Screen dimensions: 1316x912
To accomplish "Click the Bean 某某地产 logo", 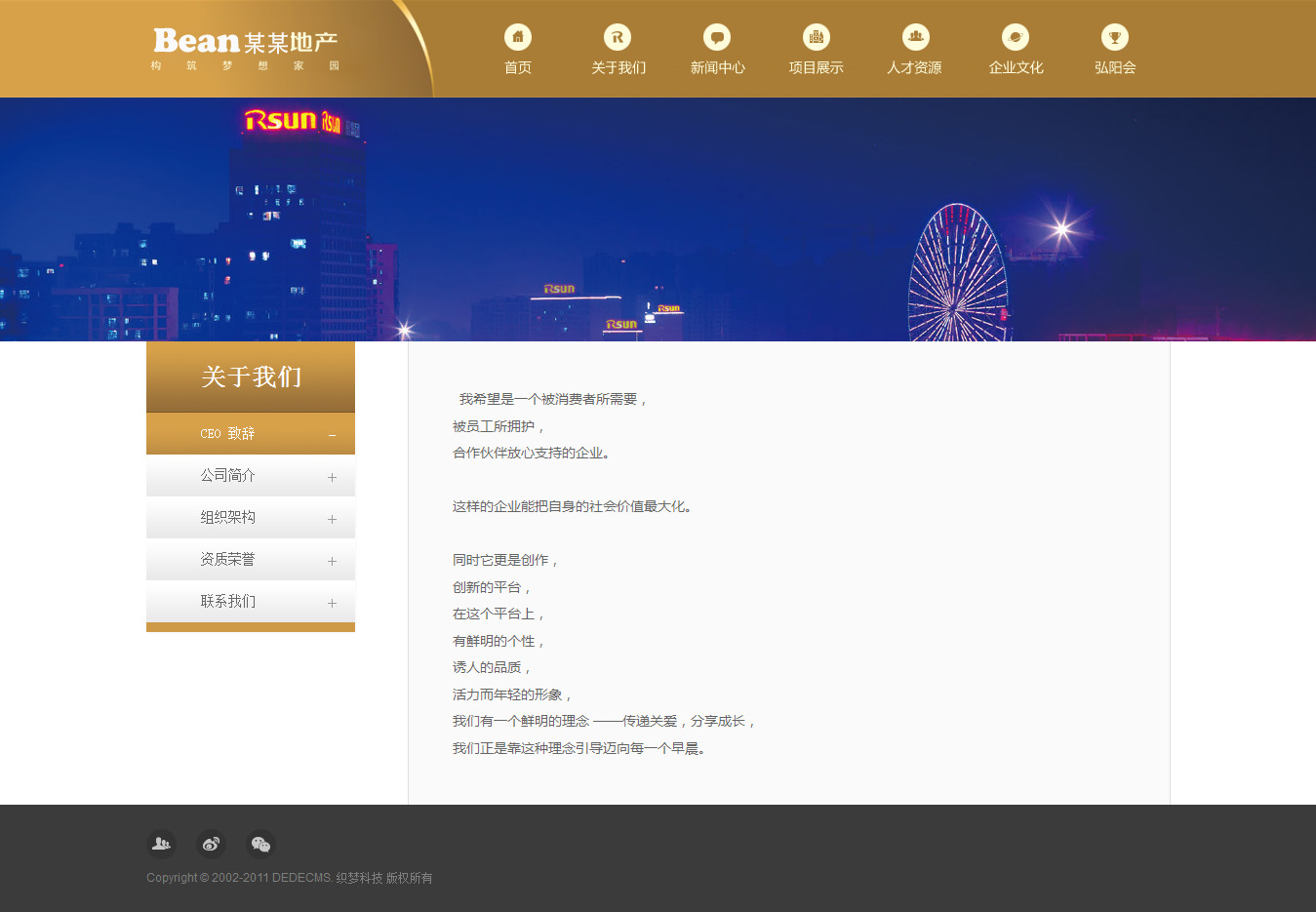I will (246, 49).
